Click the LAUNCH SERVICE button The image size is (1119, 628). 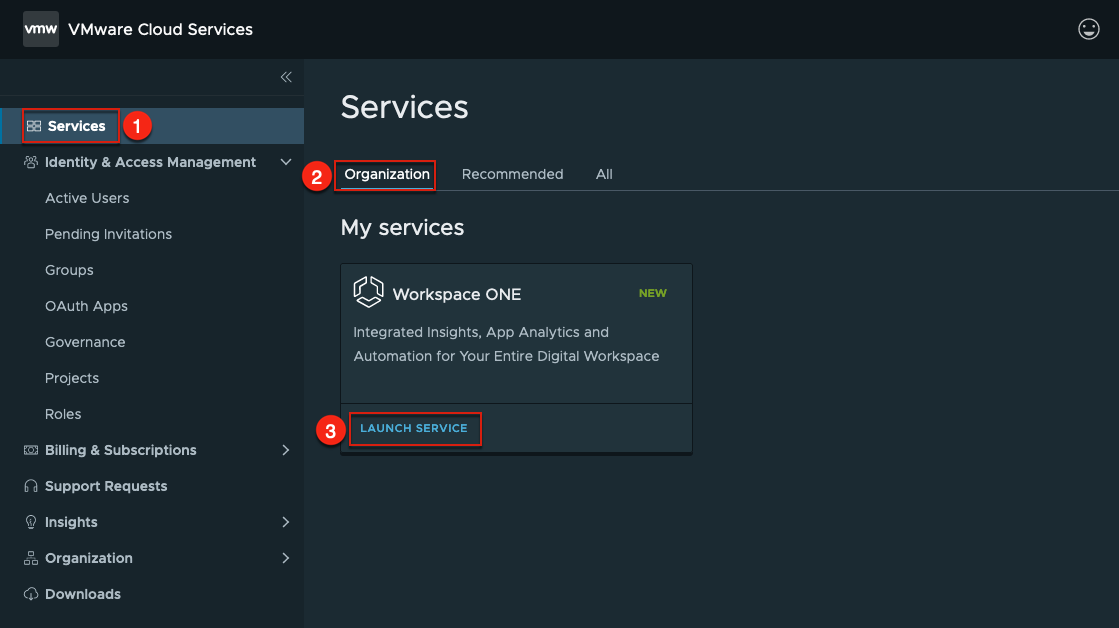[414, 428]
